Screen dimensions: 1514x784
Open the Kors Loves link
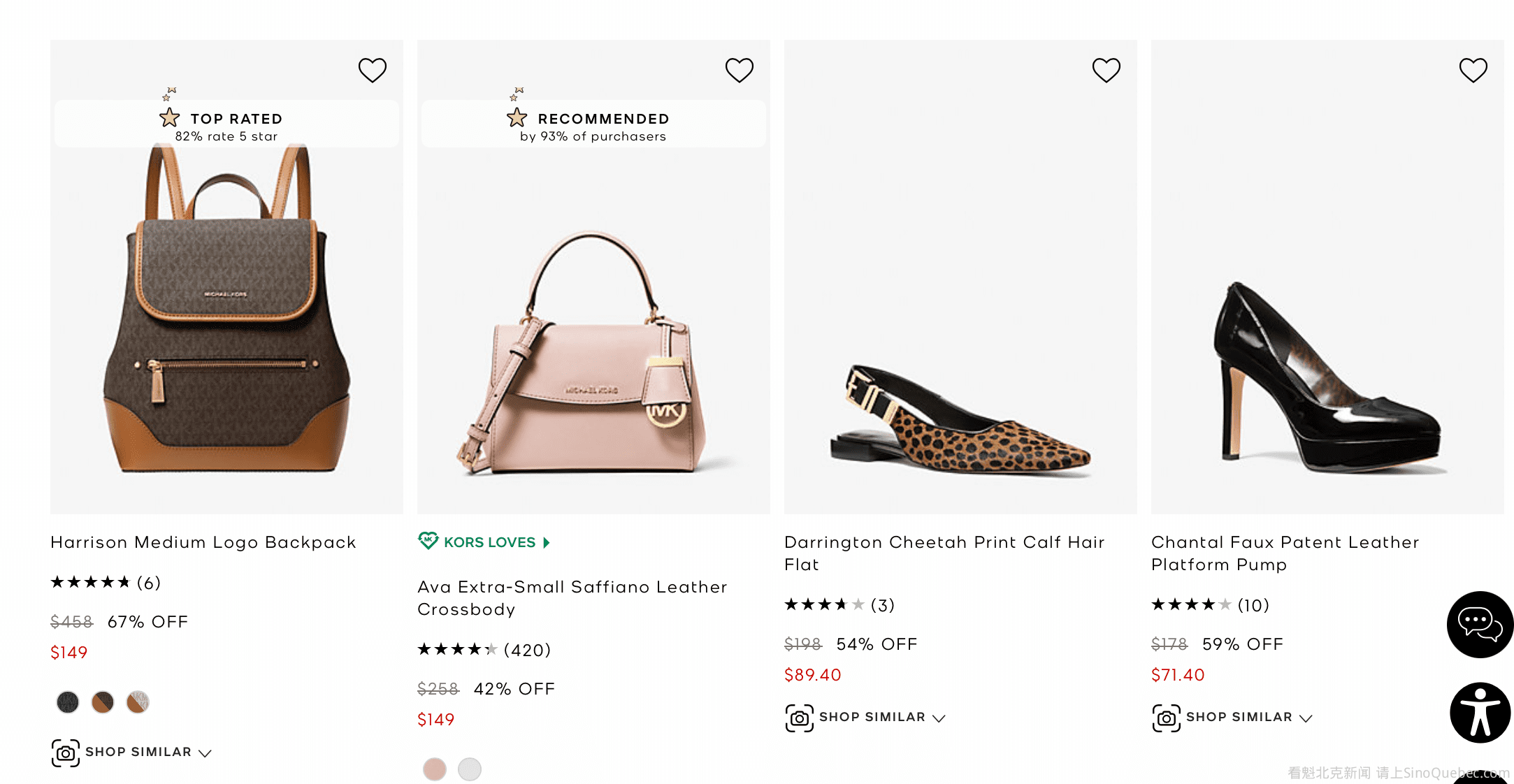pyautogui.click(x=490, y=542)
